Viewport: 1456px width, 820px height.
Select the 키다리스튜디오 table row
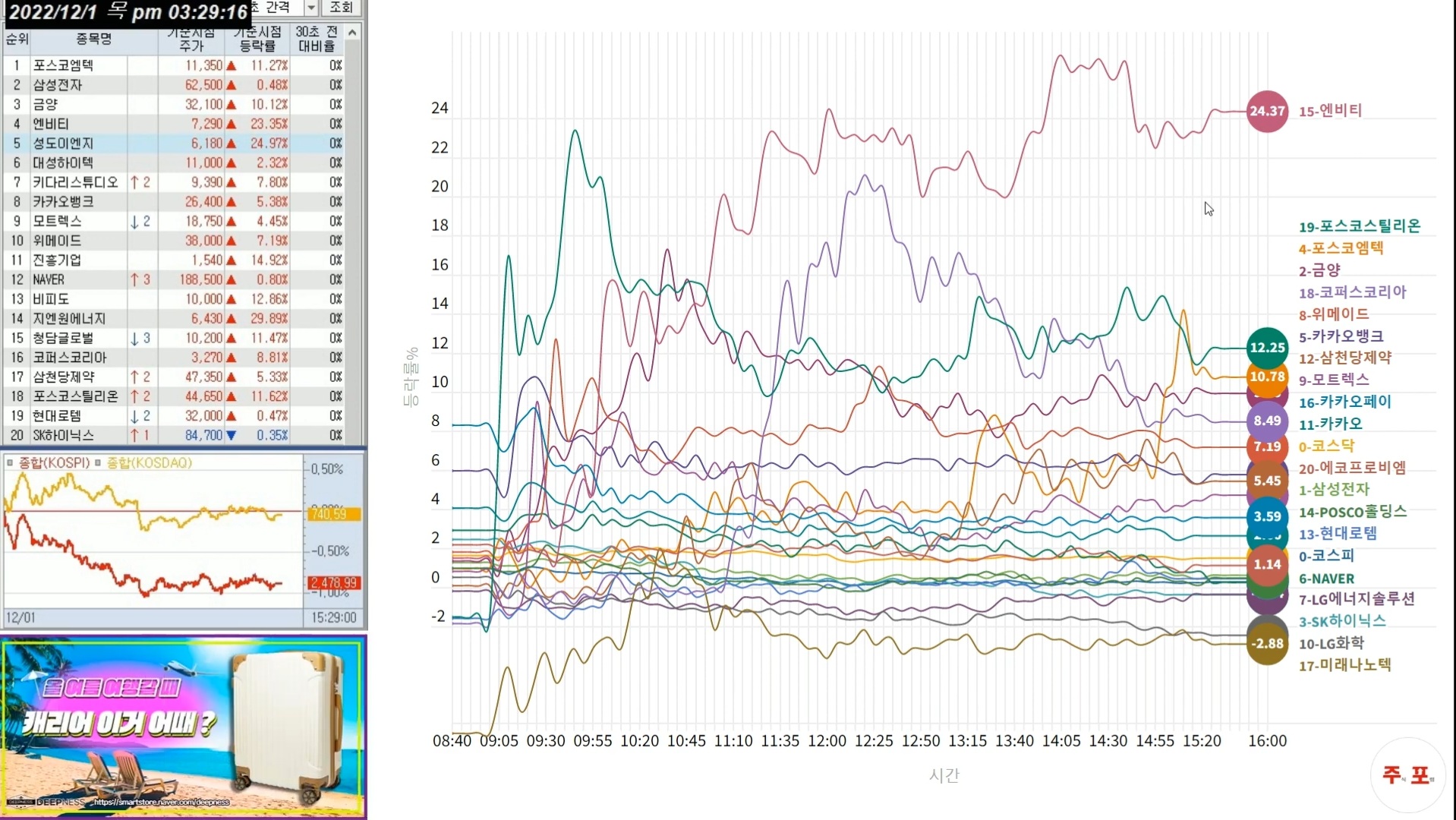point(174,182)
